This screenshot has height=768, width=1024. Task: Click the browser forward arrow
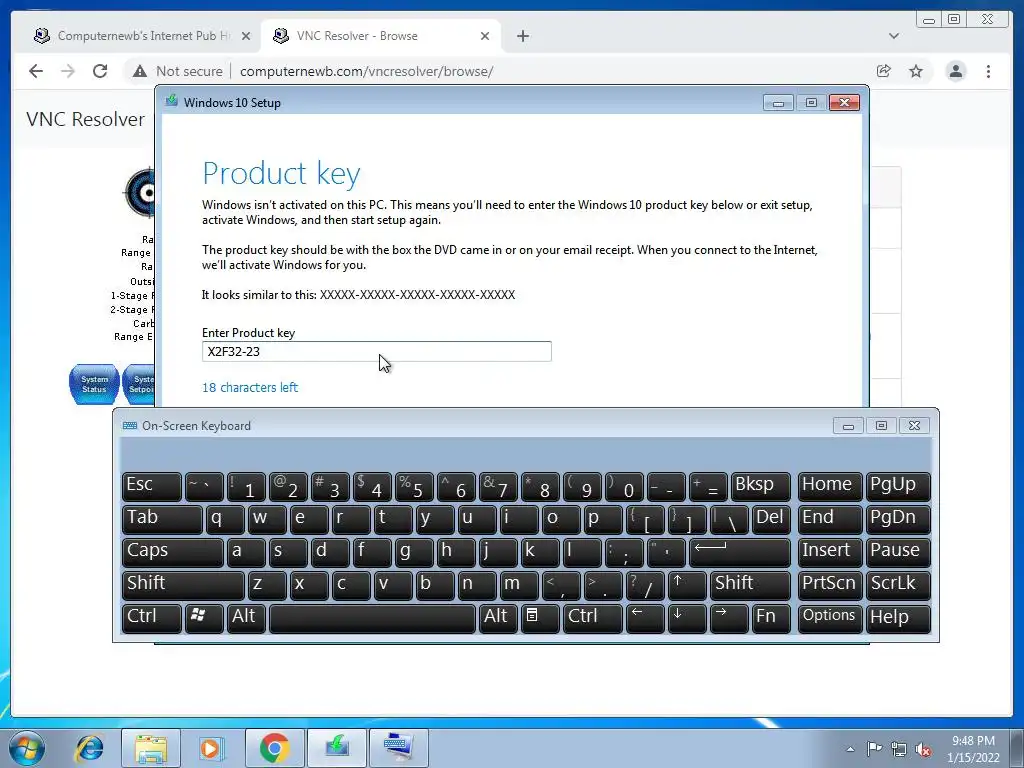(68, 71)
